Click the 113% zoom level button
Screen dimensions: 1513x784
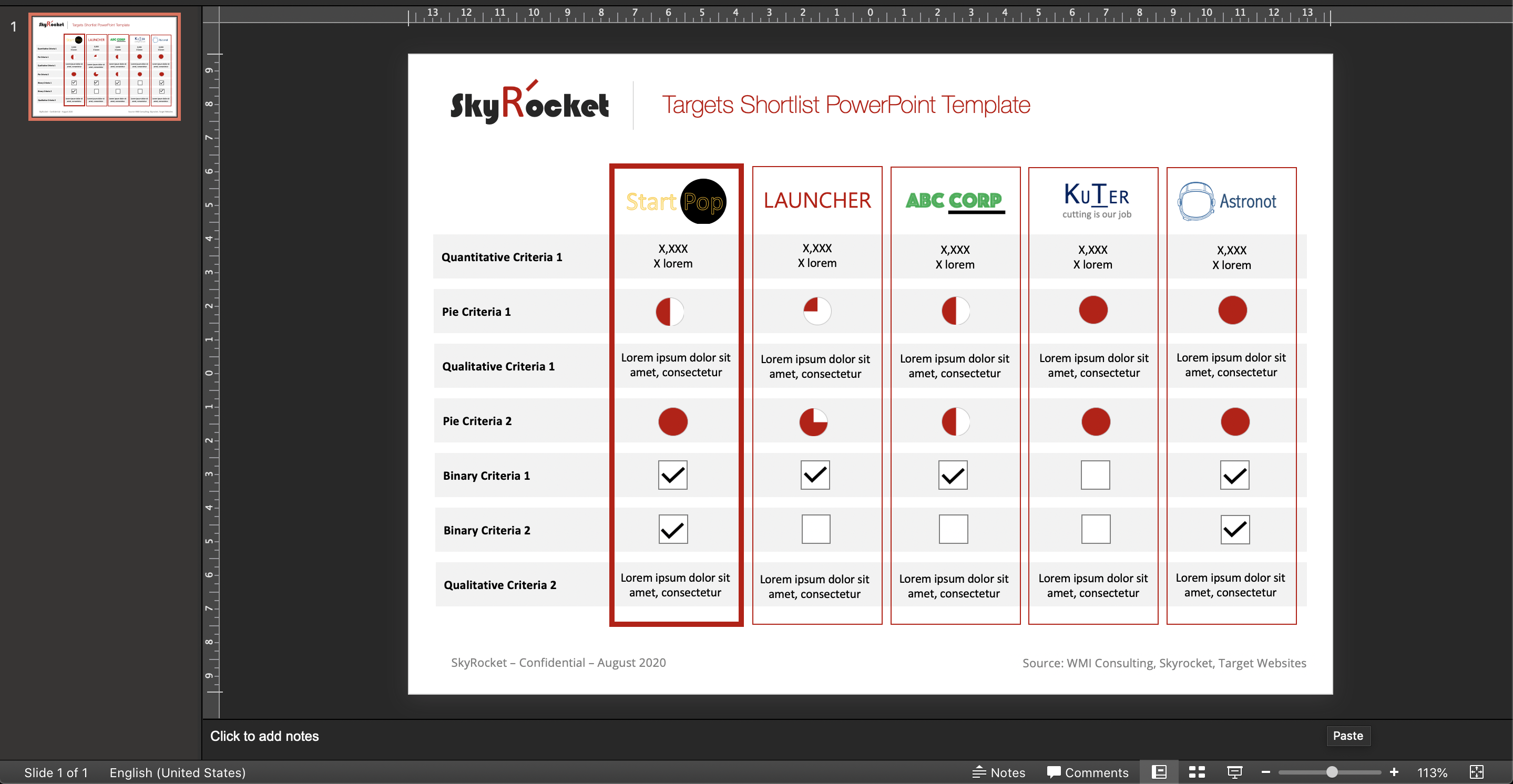pos(1432,772)
